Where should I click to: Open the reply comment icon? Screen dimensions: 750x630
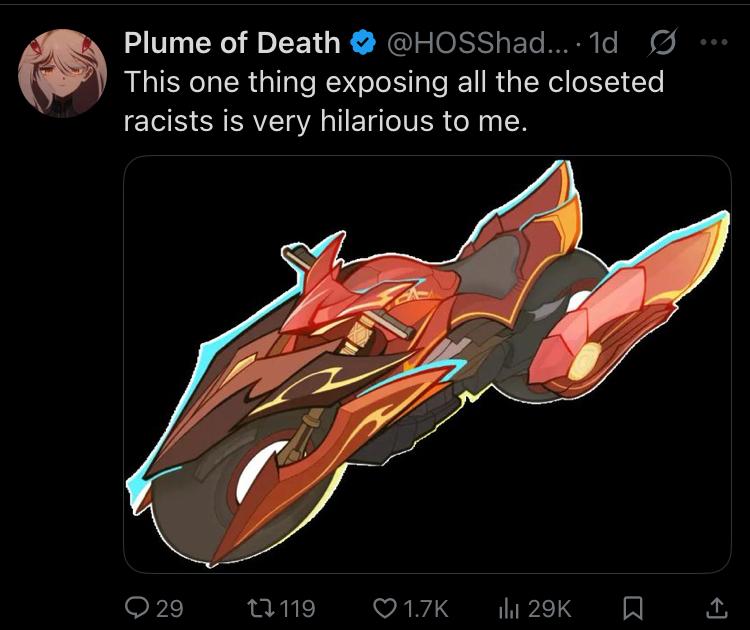tap(136, 608)
